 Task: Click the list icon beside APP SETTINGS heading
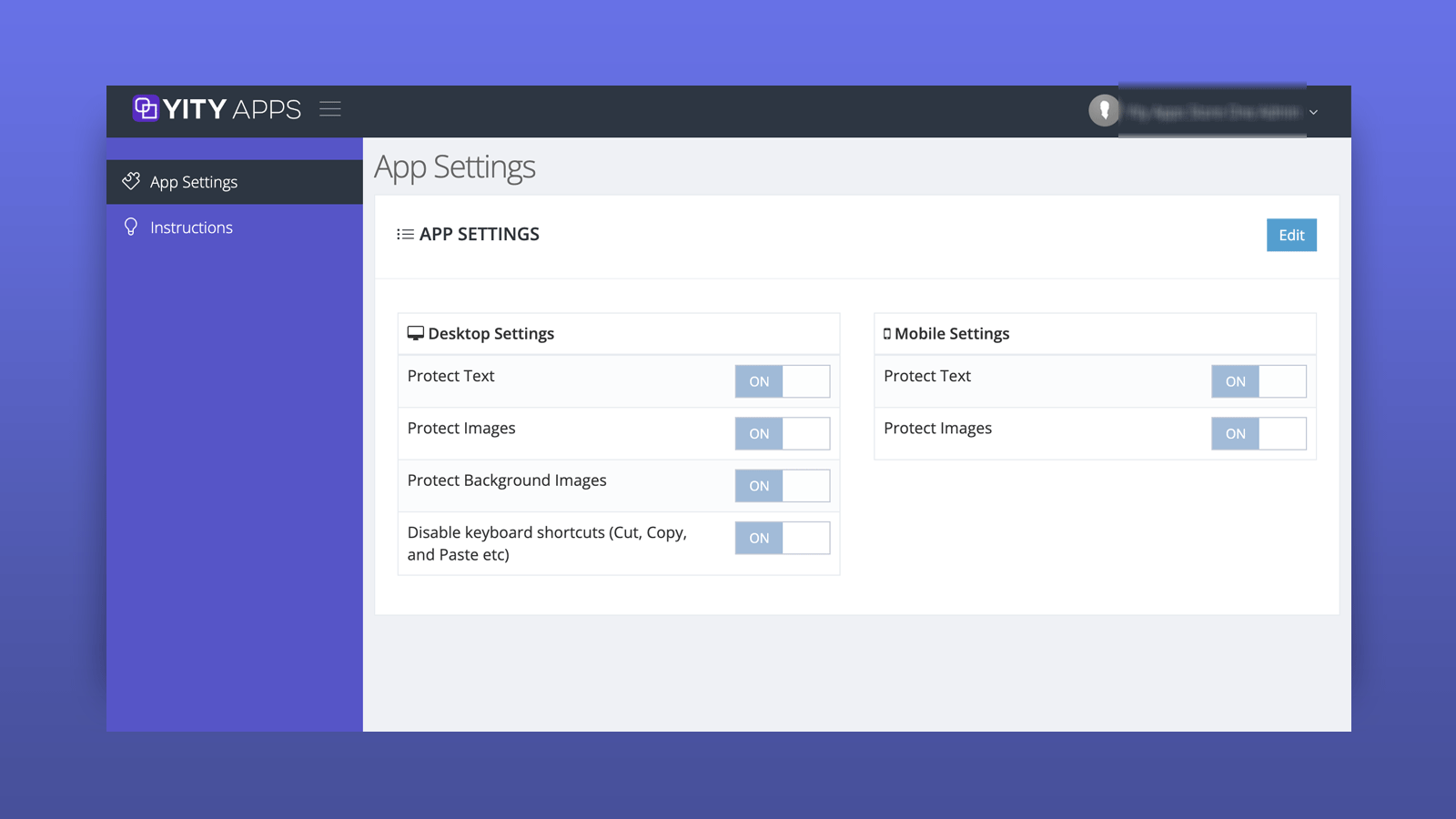coord(404,234)
